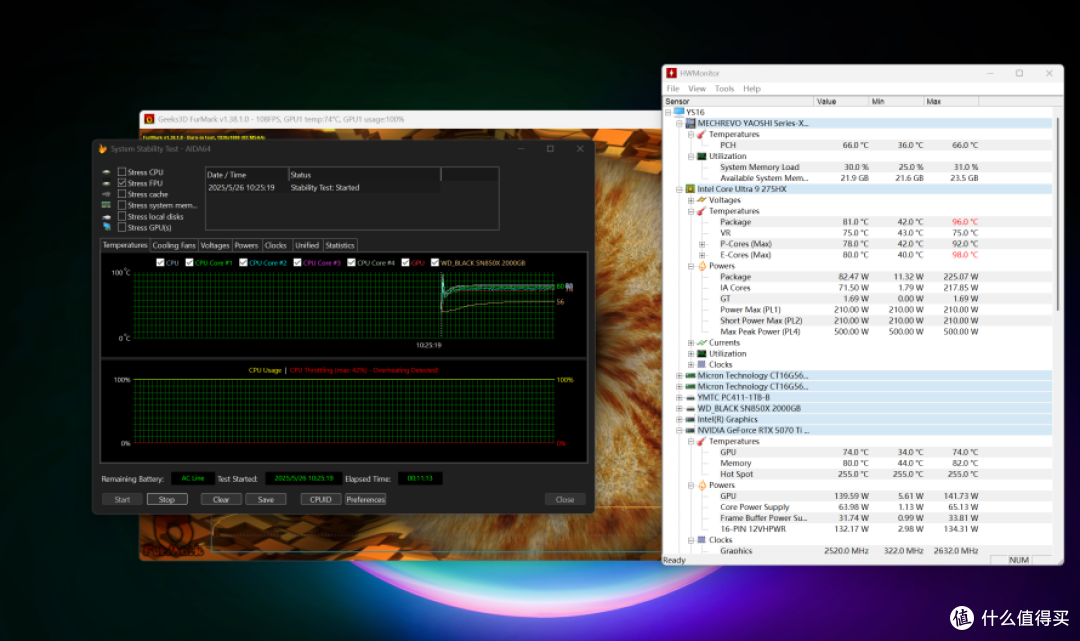Click the Clear button in AIDA64
This screenshot has height=641, width=1080.
tap(221, 499)
